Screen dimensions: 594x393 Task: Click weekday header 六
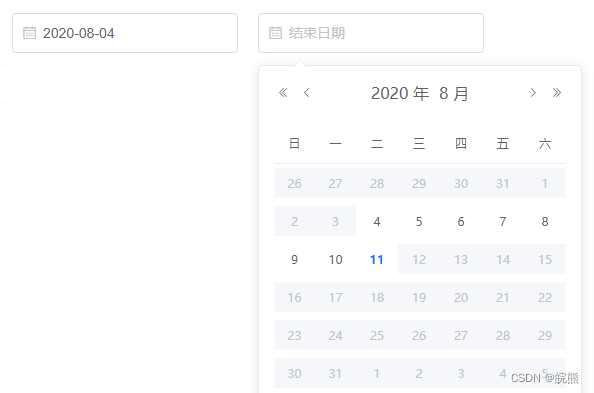545,144
